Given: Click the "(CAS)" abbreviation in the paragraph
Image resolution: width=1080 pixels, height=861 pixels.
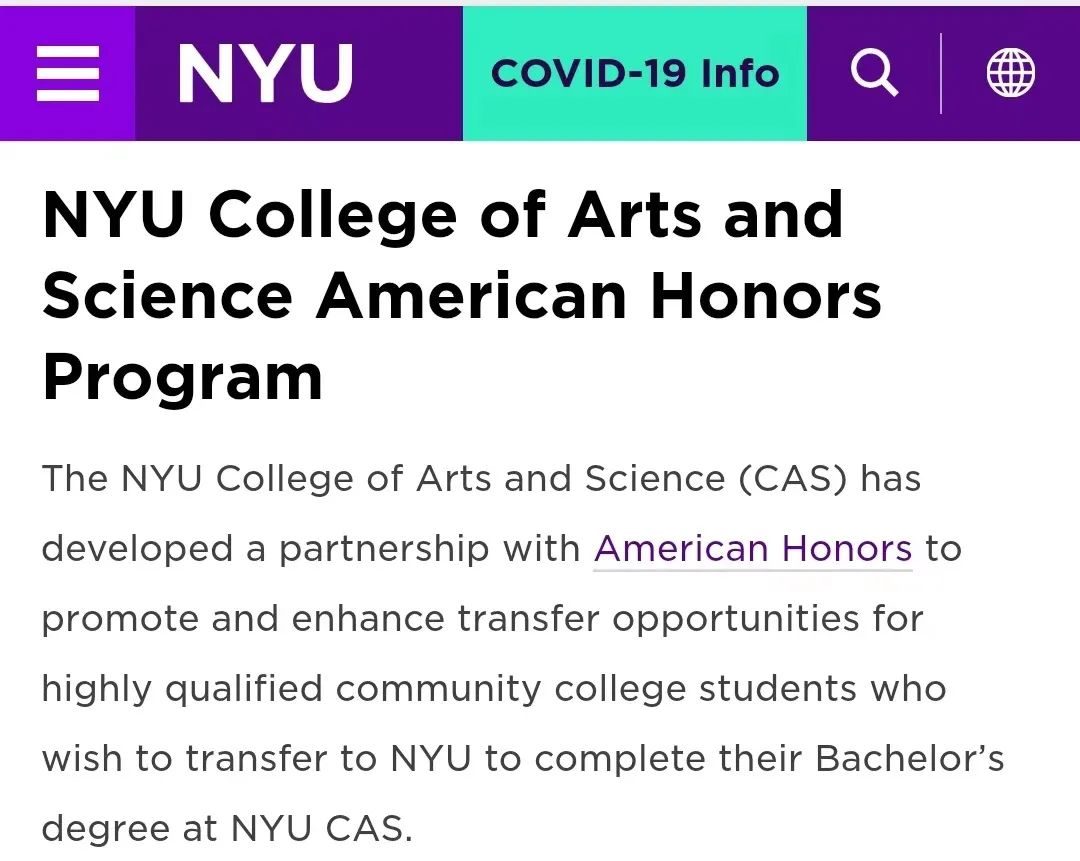Looking at the screenshot, I should click(x=793, y=479).
